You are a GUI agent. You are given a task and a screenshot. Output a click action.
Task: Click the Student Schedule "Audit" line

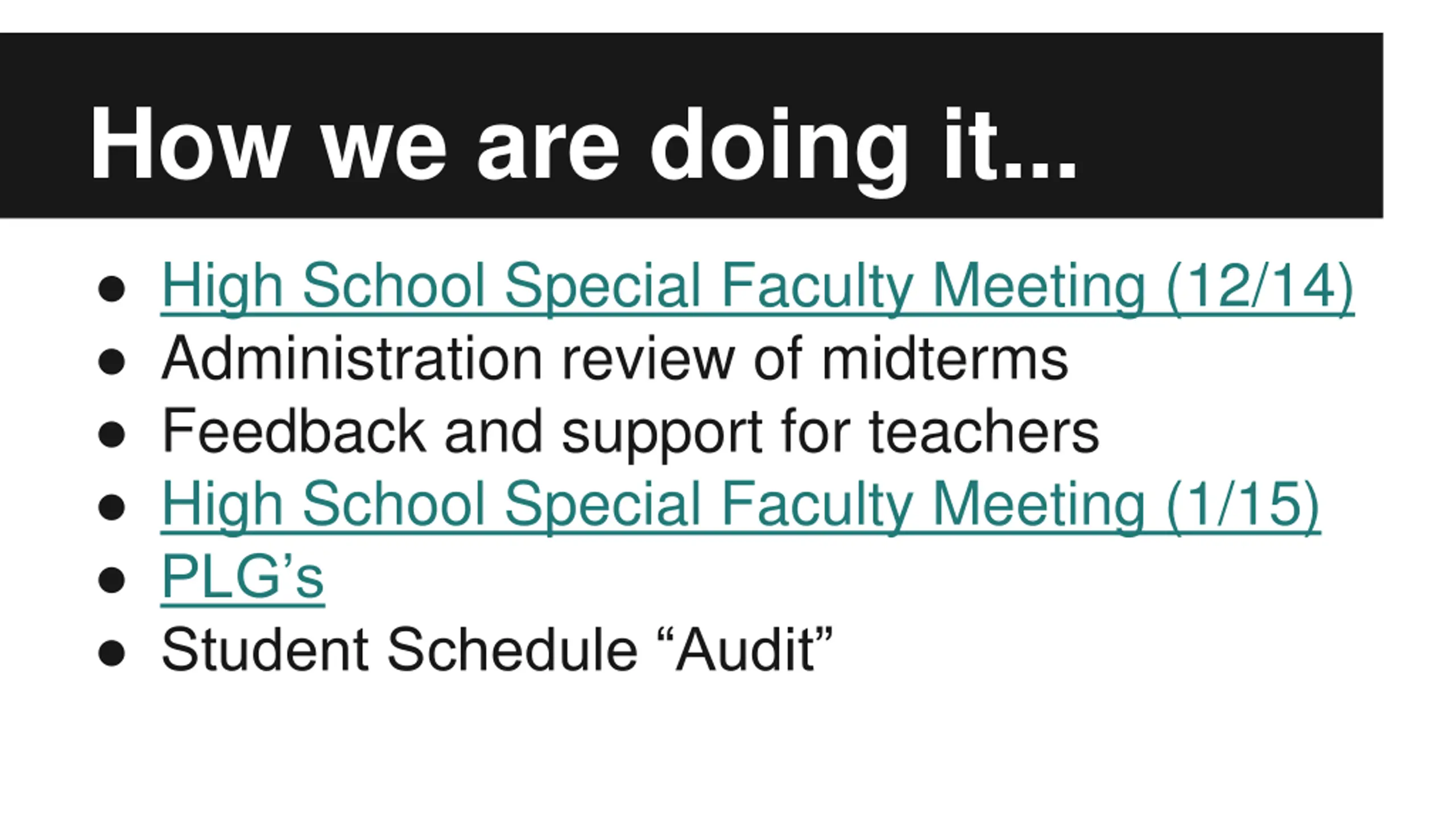[x=497, y=650]
